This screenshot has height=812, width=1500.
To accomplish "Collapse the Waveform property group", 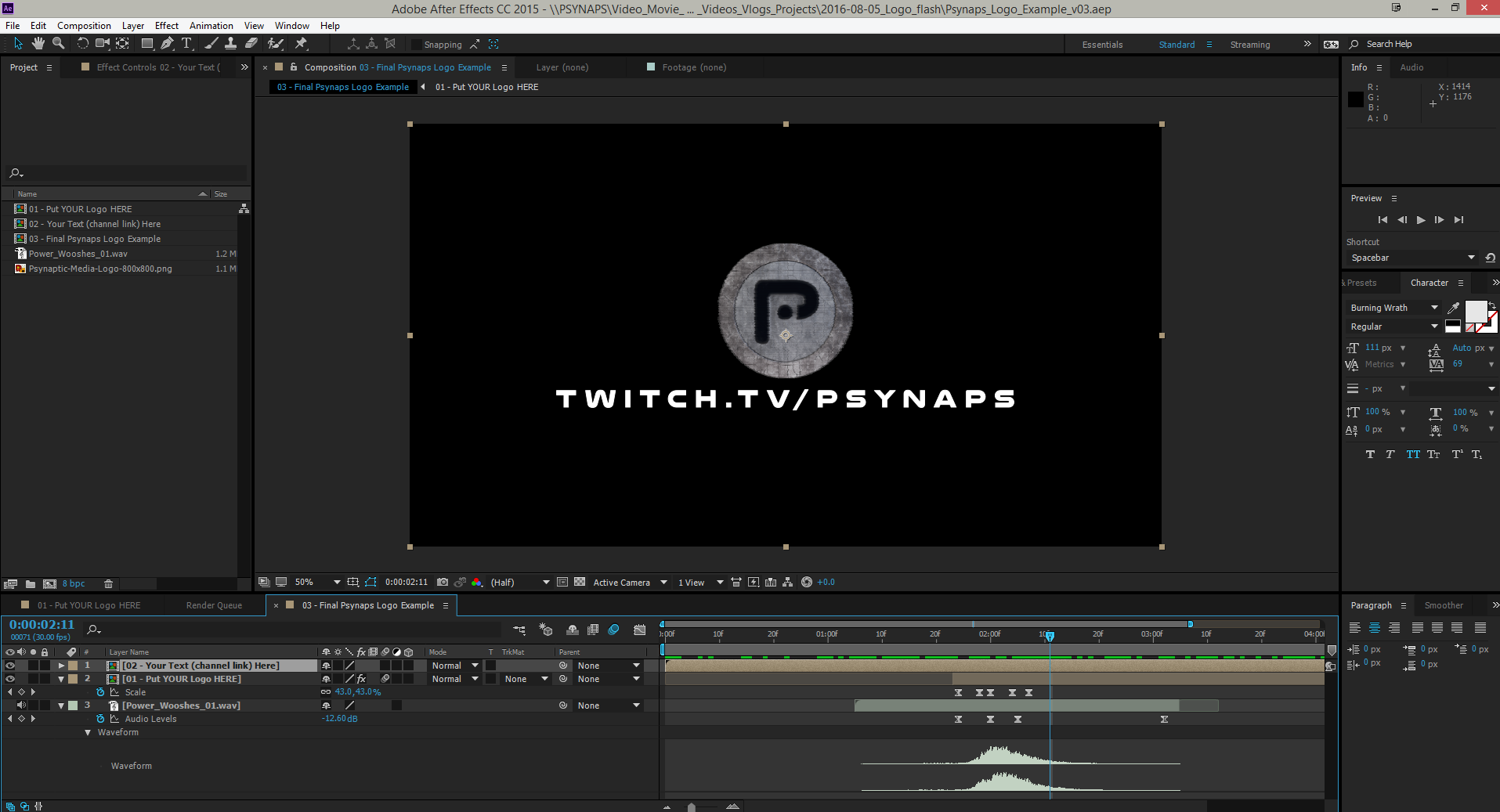I will click(88, 732).
